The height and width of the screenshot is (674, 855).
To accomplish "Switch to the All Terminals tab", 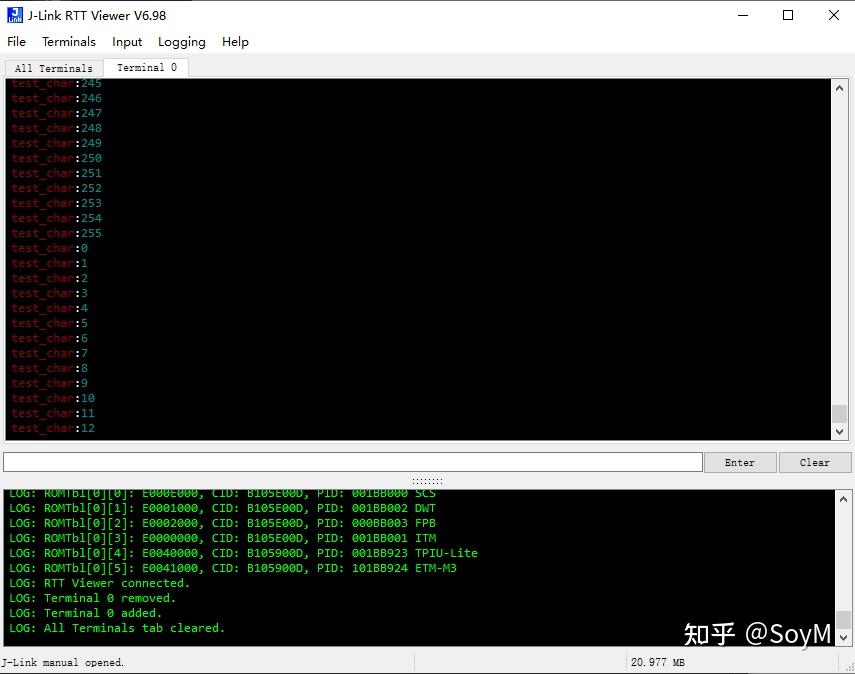I will point(51,68).
